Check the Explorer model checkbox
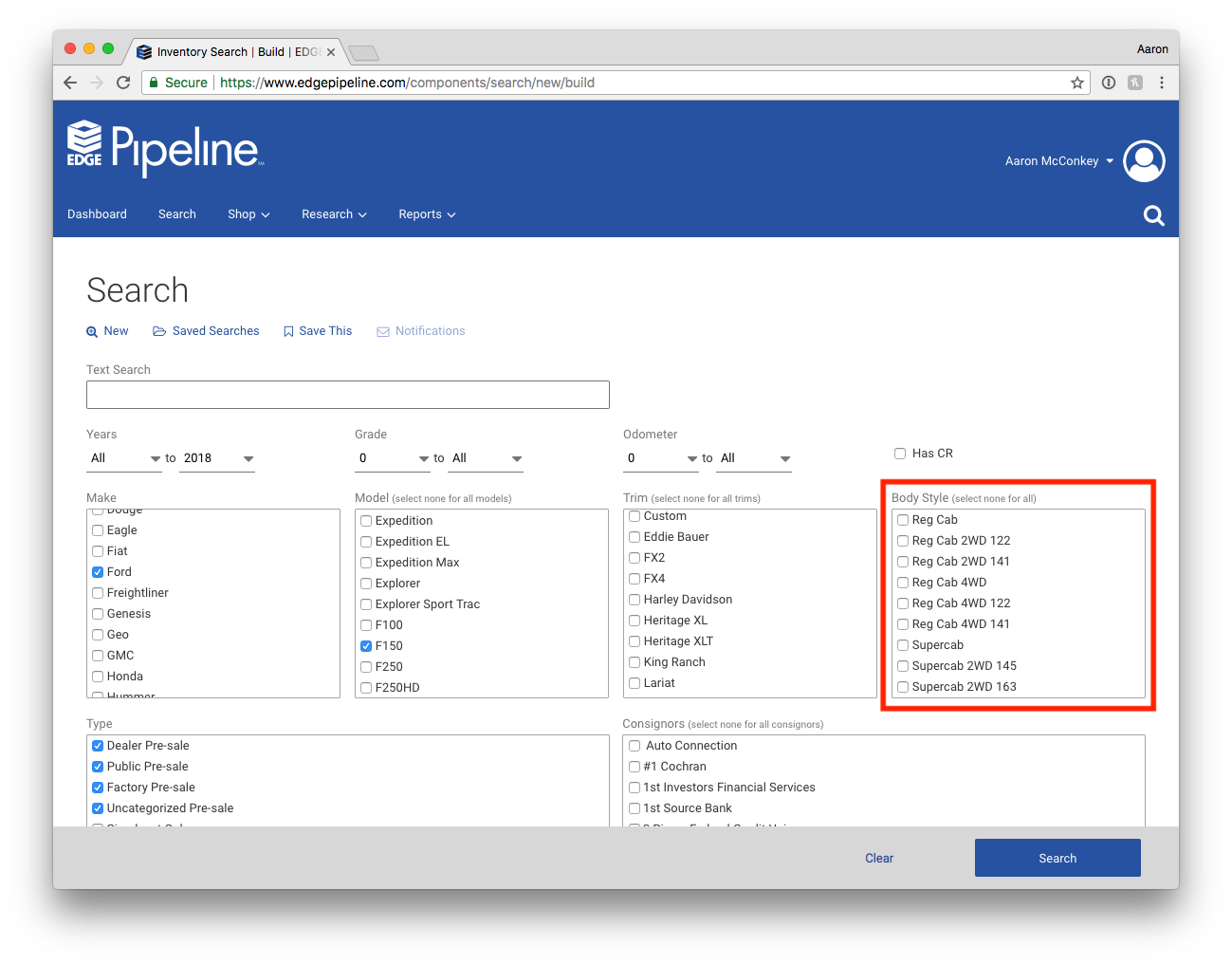Image resolution: width=1232 pixels, height=965 pixels. 366,584
